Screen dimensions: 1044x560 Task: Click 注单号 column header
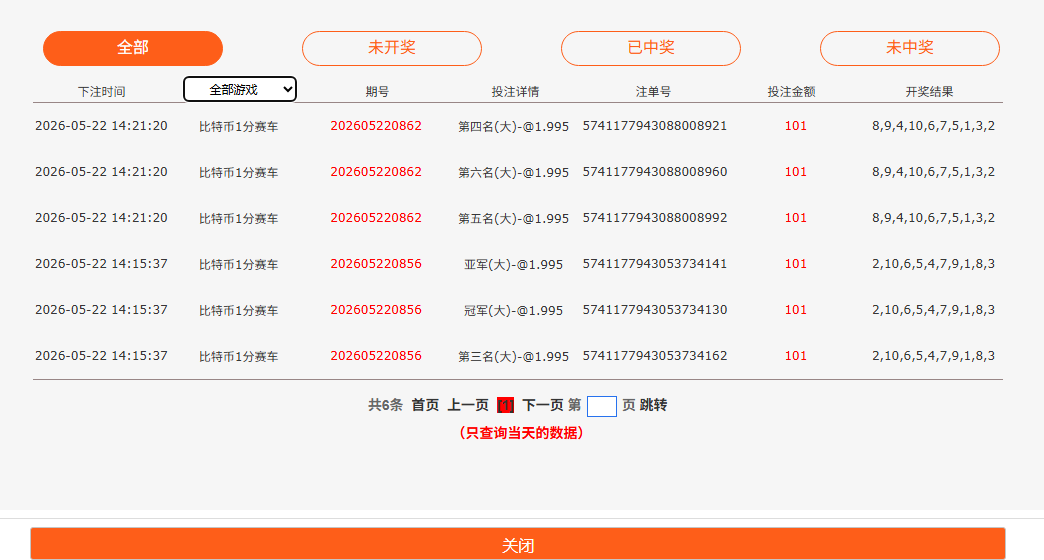point(653,92)
